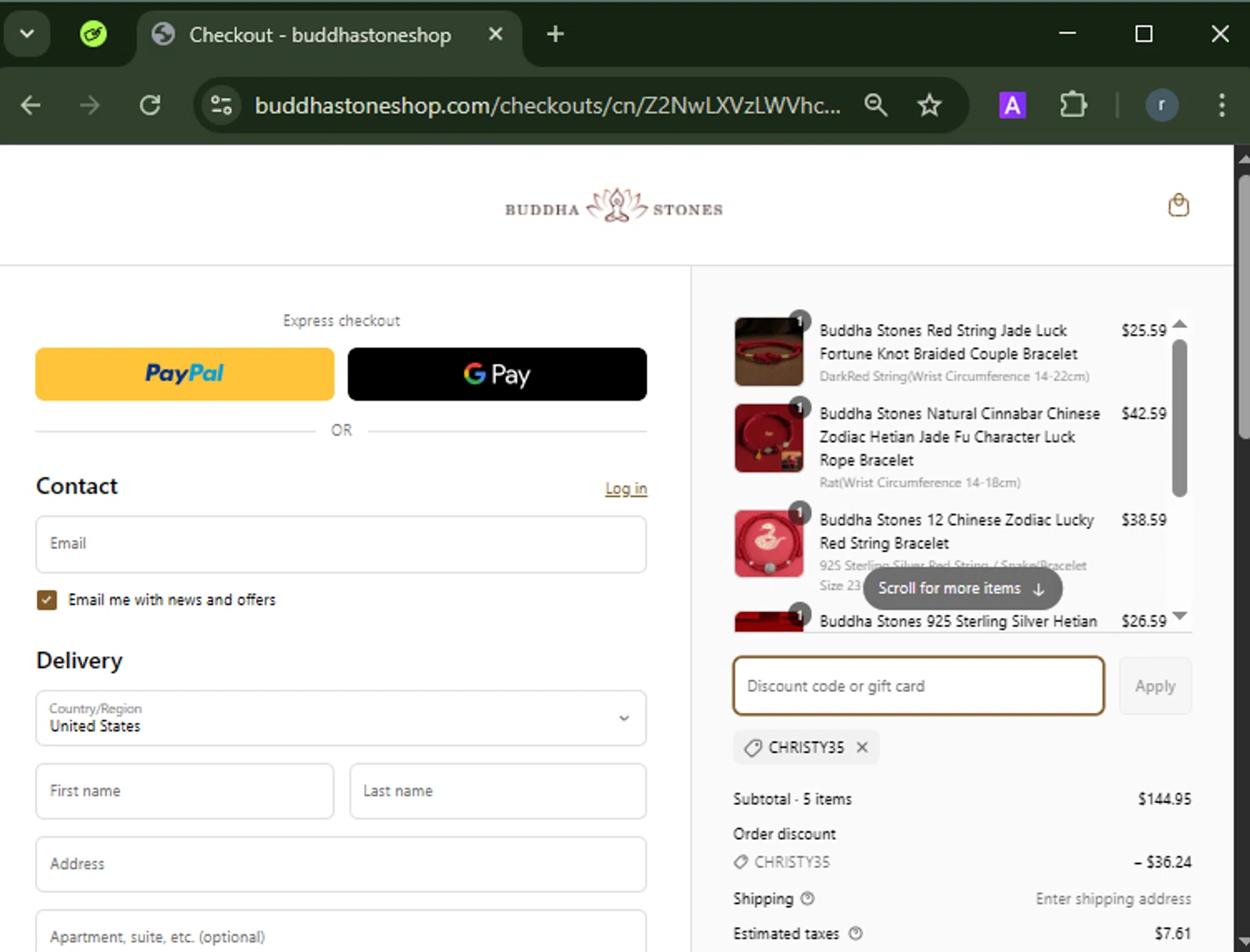Pay with PayPal express checkout

click(x=185, y=374)
